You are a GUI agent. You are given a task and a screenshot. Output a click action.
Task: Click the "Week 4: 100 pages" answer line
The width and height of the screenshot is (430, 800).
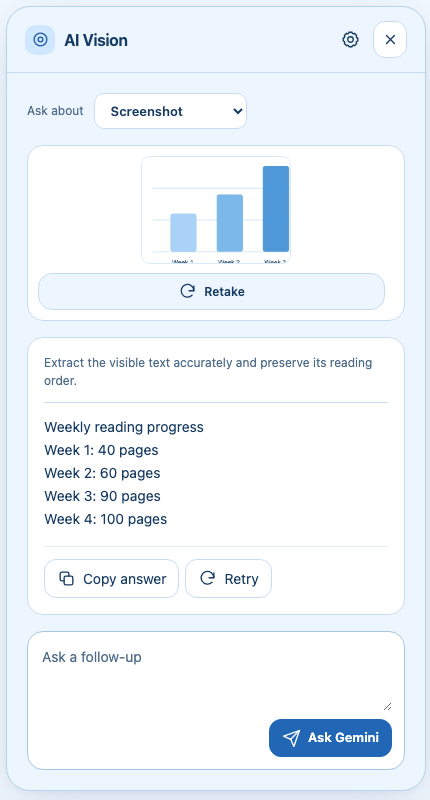[106, 519]
